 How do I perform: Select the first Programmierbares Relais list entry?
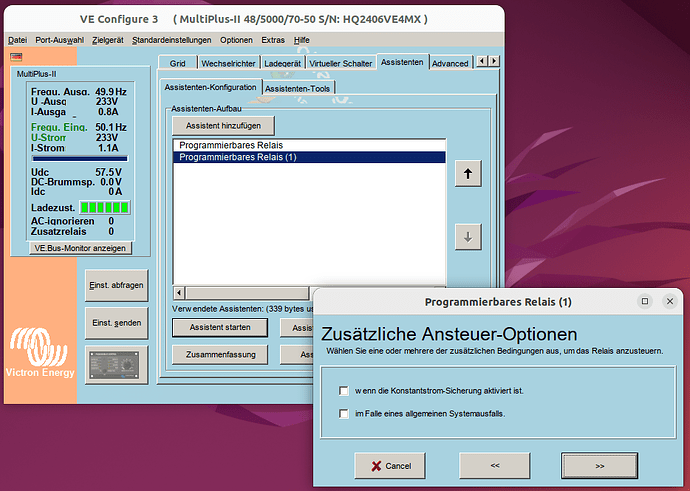309,145
